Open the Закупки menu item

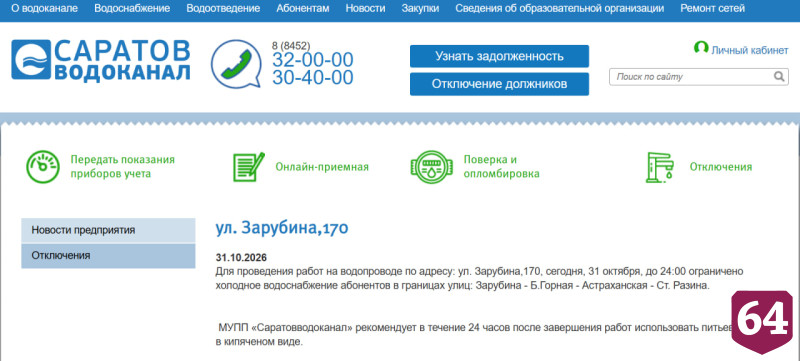pyautogui.click(x=420, y=9)
